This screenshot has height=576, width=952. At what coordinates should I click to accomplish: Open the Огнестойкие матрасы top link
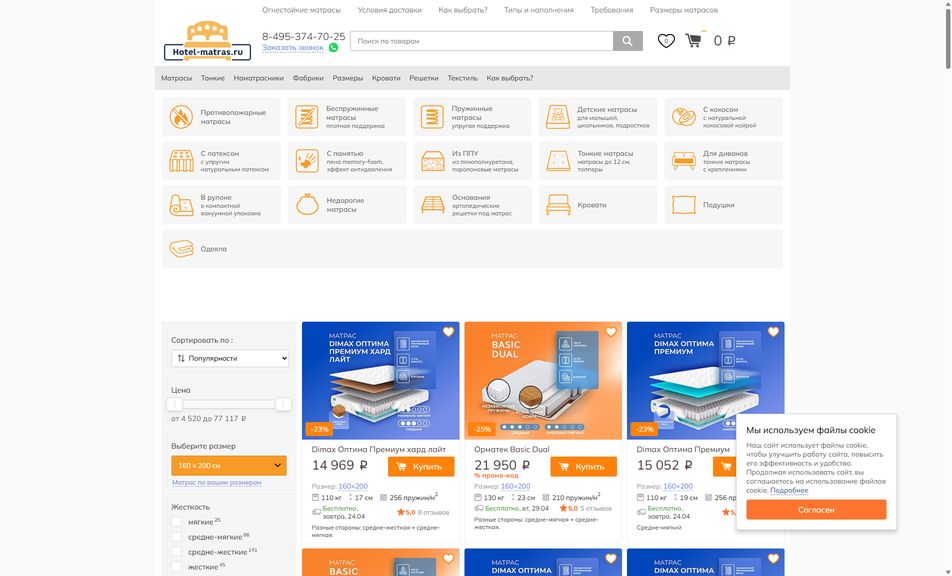pyautogui.click(x=301, y=10)
